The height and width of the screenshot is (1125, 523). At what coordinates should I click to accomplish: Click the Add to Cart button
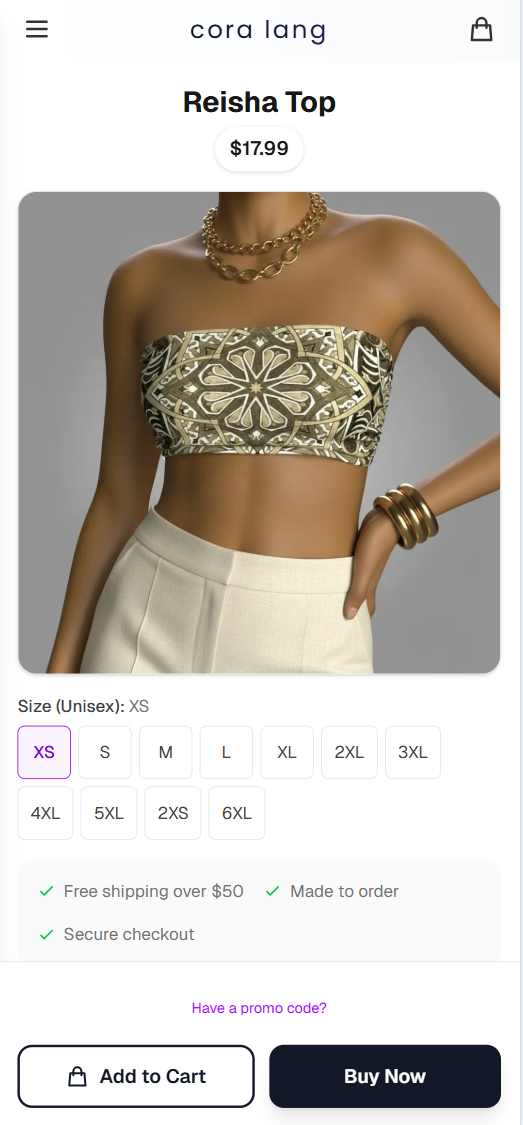pyautogui.click(x=136, y=1076)
